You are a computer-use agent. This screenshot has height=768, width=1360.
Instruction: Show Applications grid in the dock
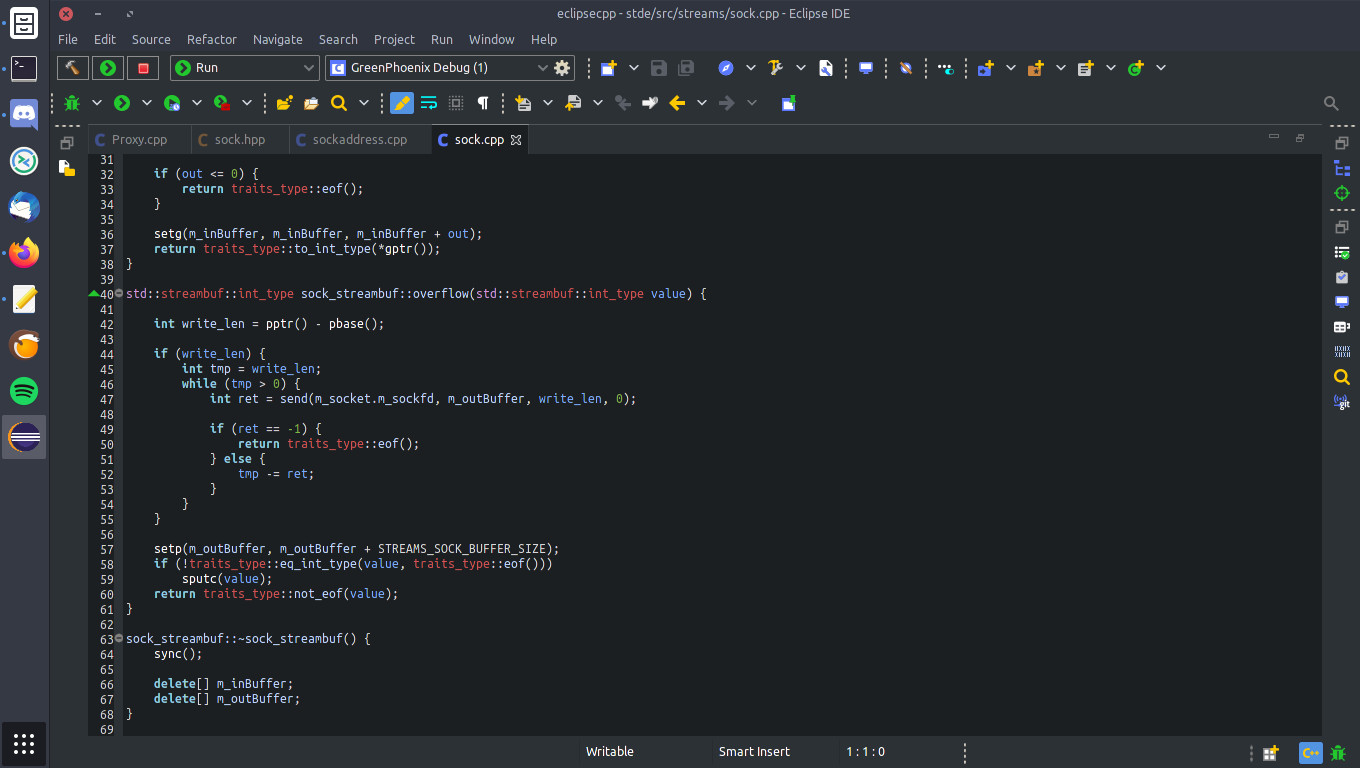(x=24, y=744)
